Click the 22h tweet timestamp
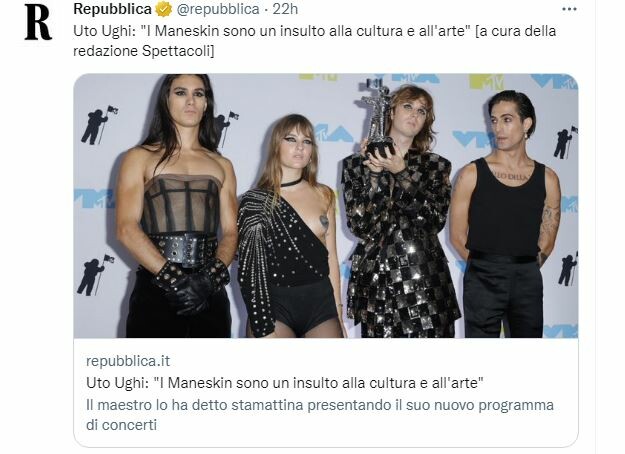The height and width of the screenshot is (454, 625). point(285,9)
